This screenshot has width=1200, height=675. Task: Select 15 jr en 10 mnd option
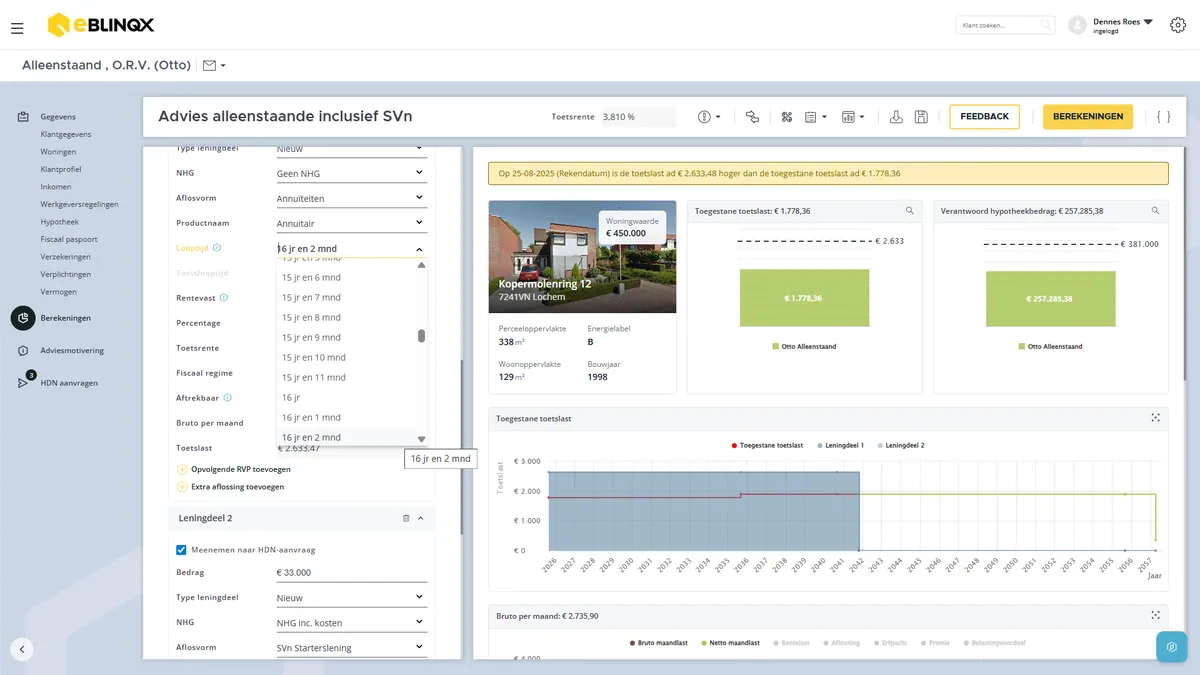point(346,357)
